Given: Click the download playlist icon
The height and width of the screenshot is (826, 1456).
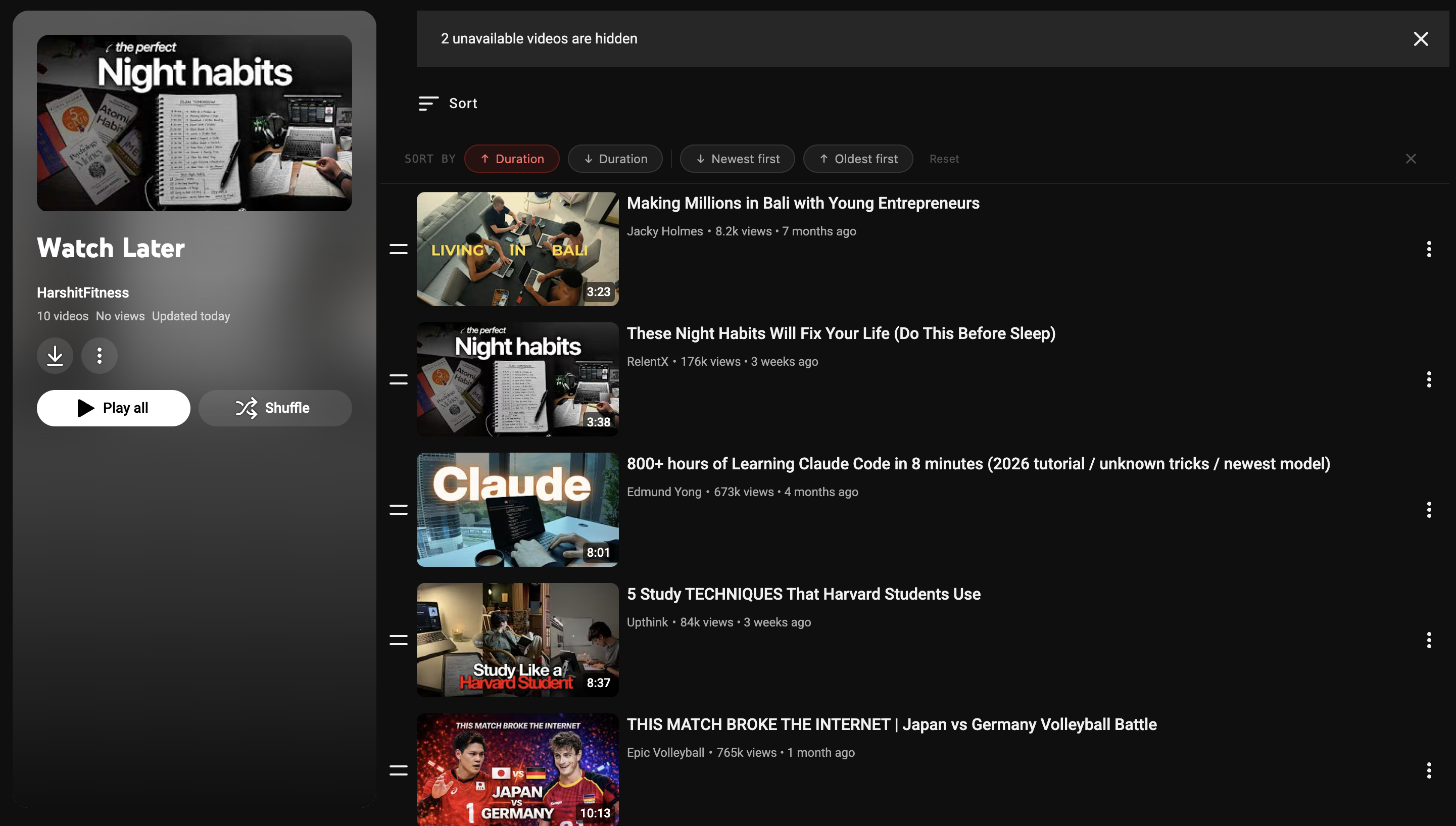Looking at the screenshot, I should click(x=55, y=356).
